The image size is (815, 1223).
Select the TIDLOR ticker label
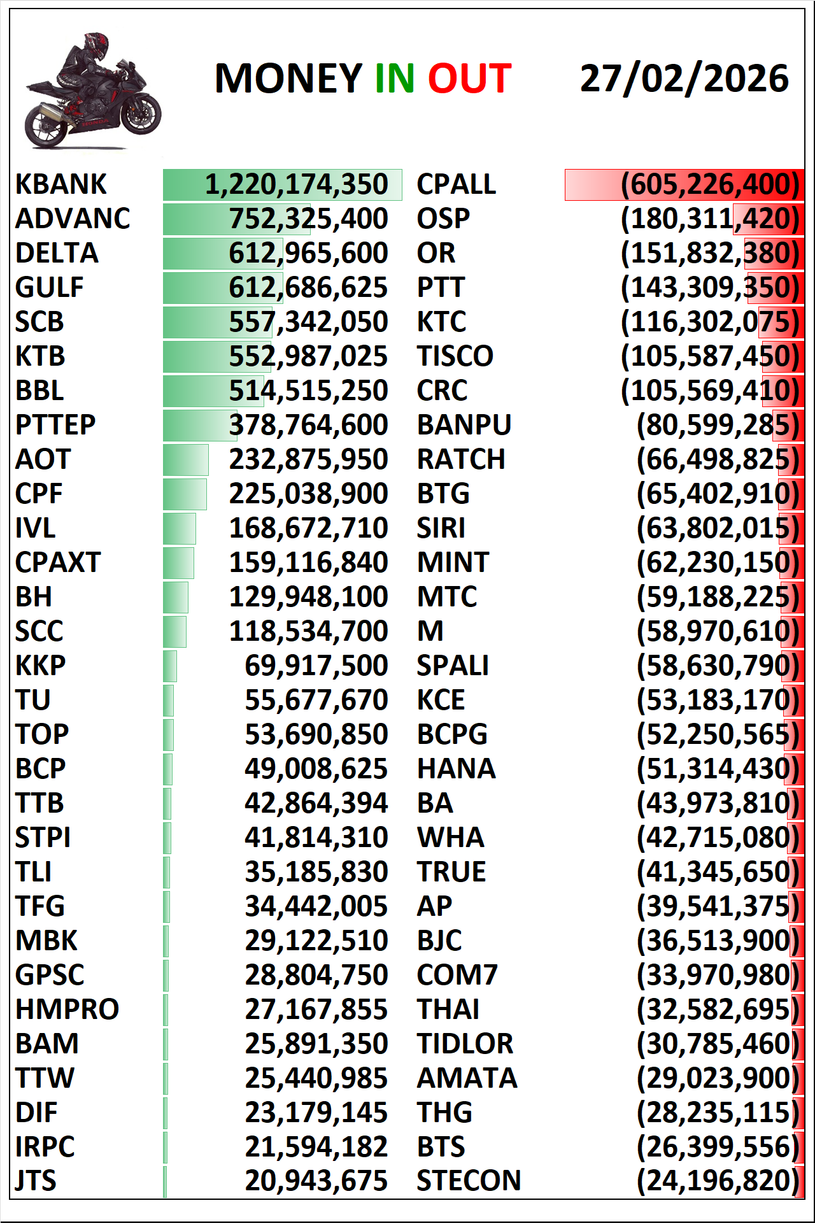point(465,1044)
